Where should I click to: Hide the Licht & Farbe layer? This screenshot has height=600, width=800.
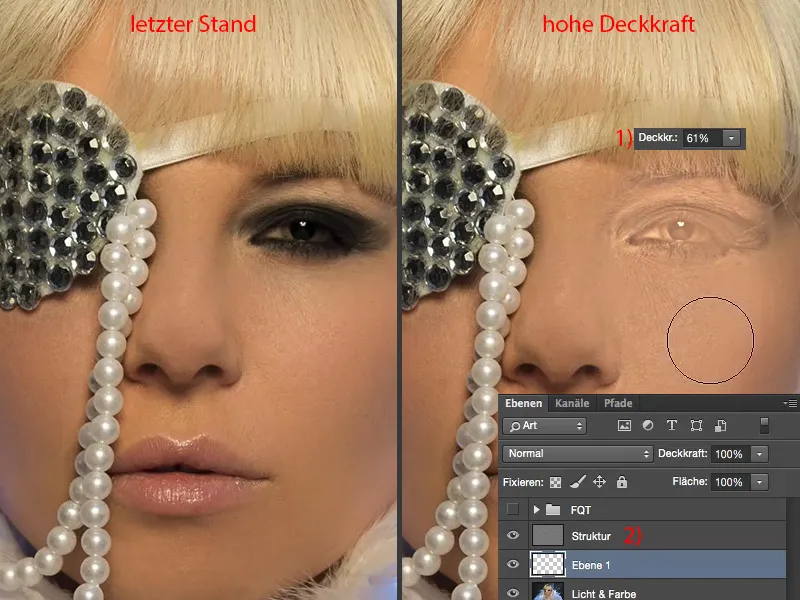513,593
